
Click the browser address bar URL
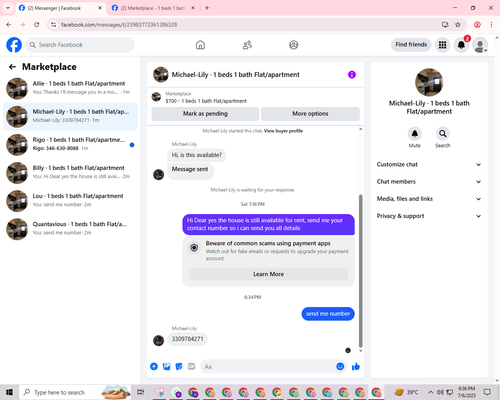(119, 25)
